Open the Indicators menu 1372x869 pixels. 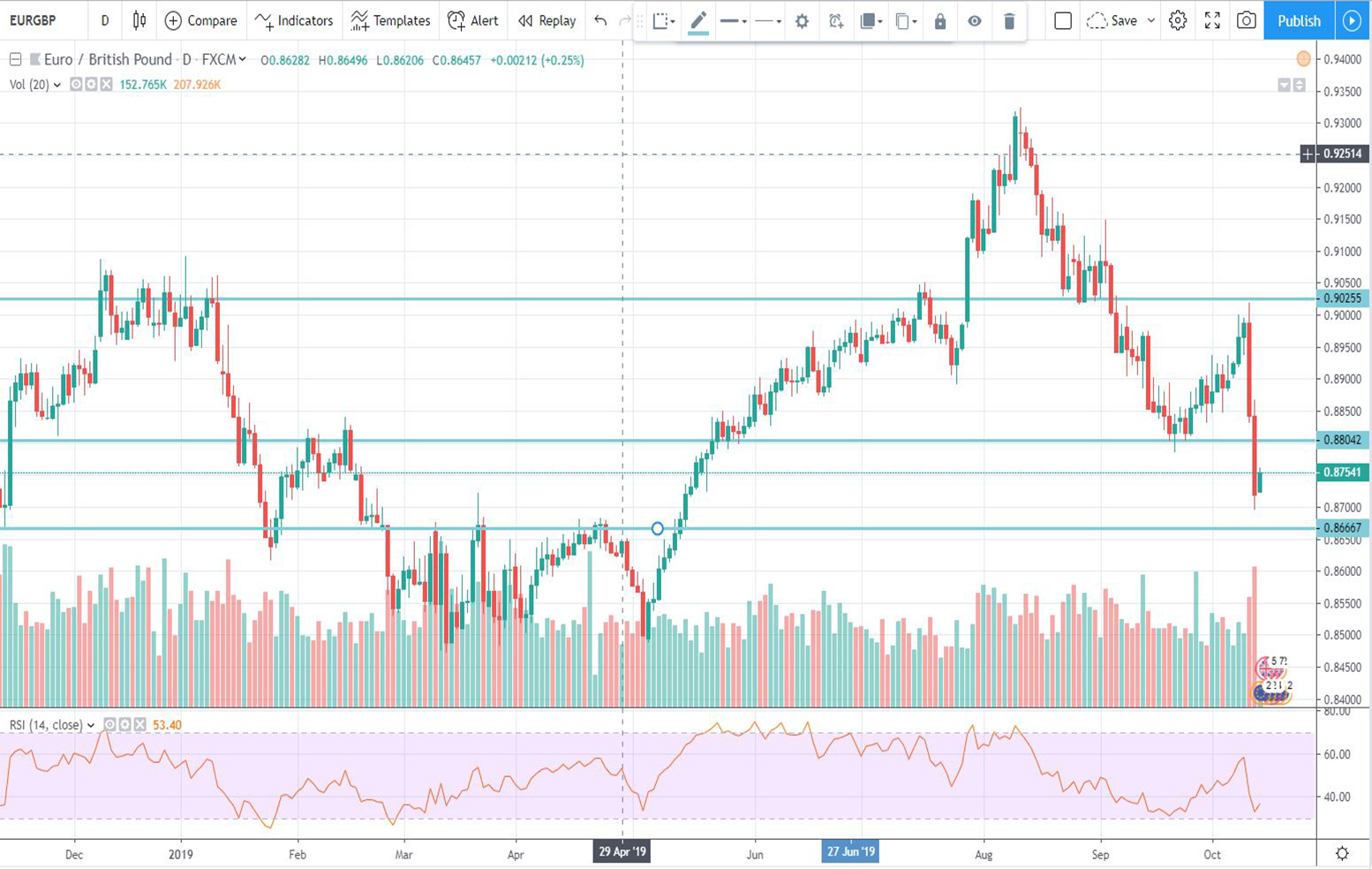(x=294, y=21)
